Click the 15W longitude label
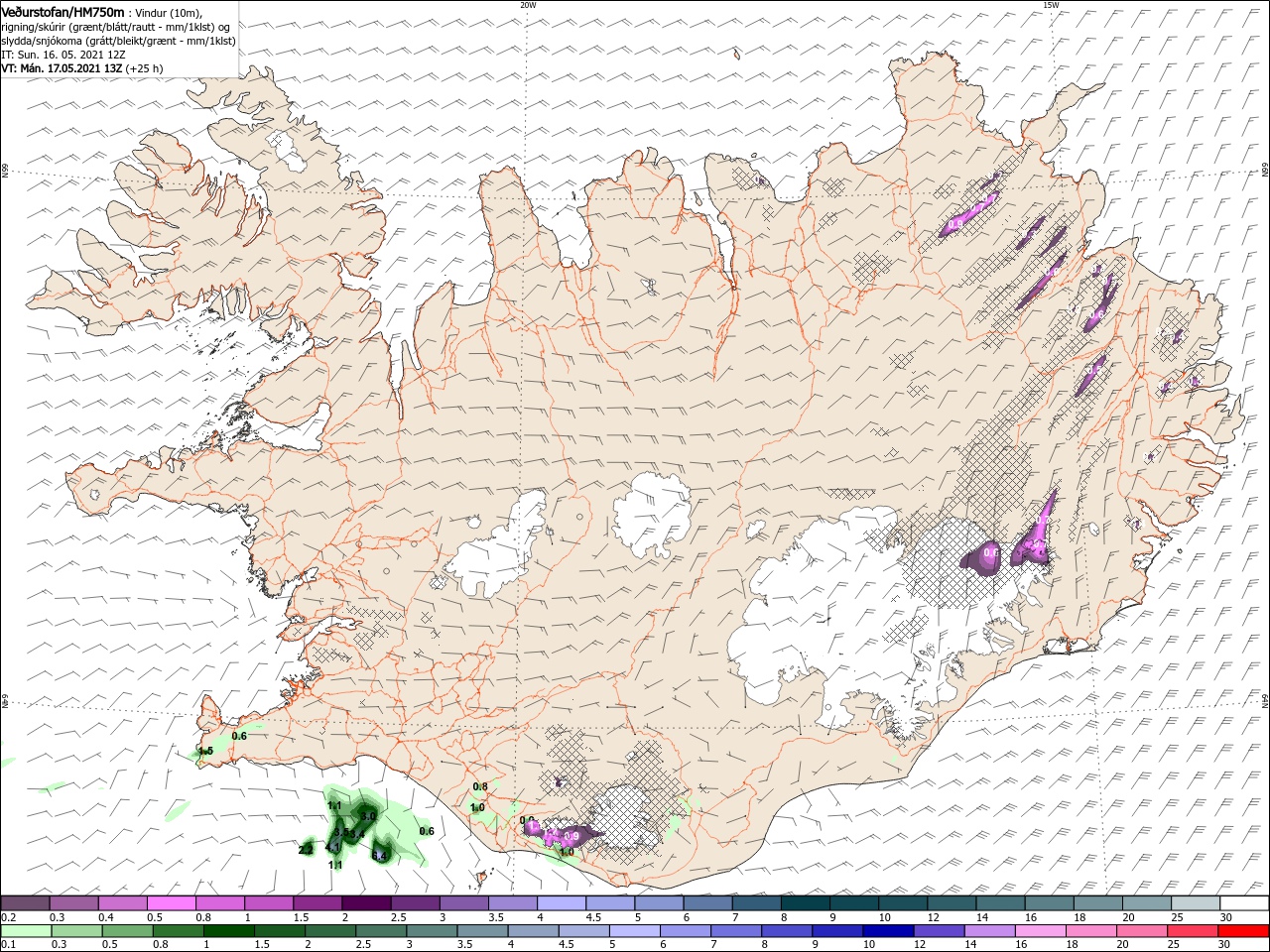The image size is (1270, 952). [x=1051, y=5]
